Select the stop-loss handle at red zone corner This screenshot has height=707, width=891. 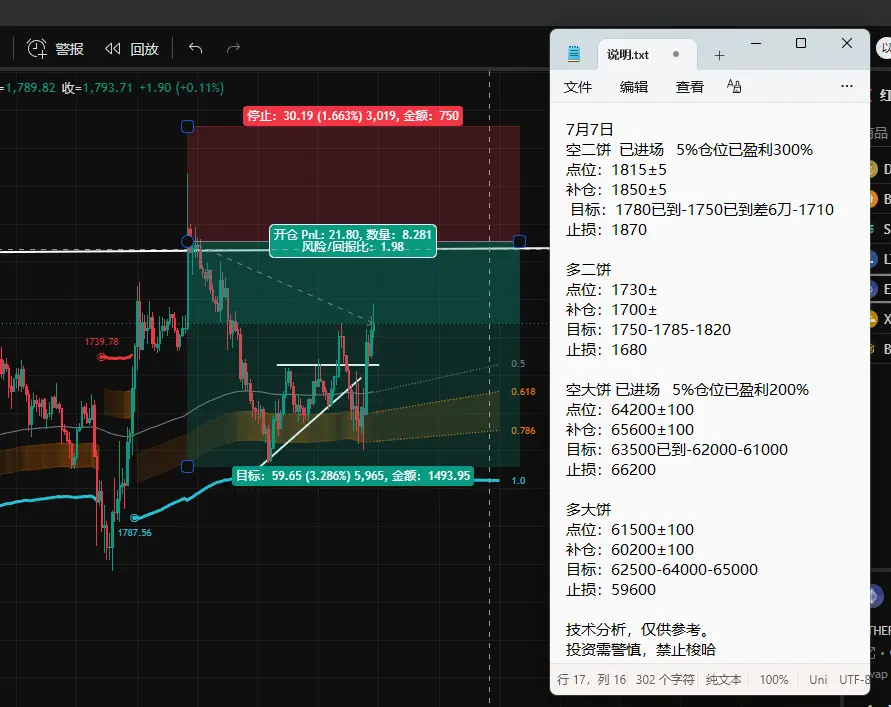(187, 127)
